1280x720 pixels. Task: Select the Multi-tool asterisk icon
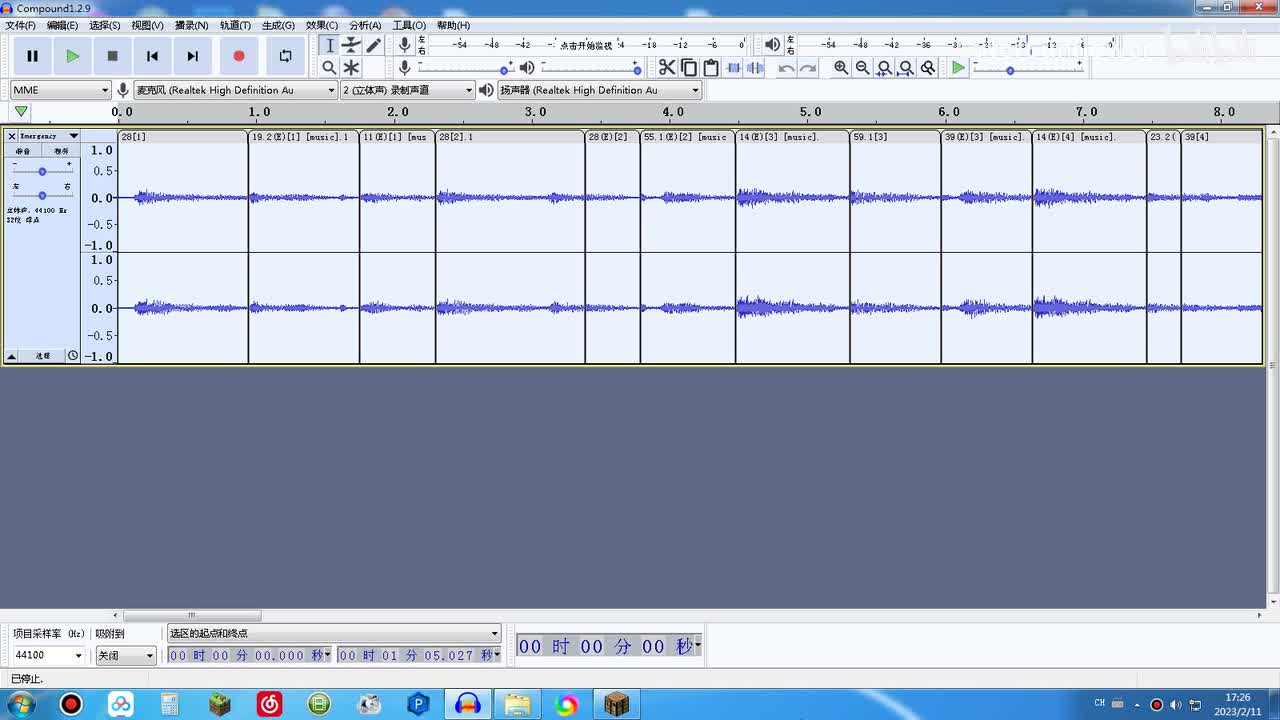pos(351,67)
